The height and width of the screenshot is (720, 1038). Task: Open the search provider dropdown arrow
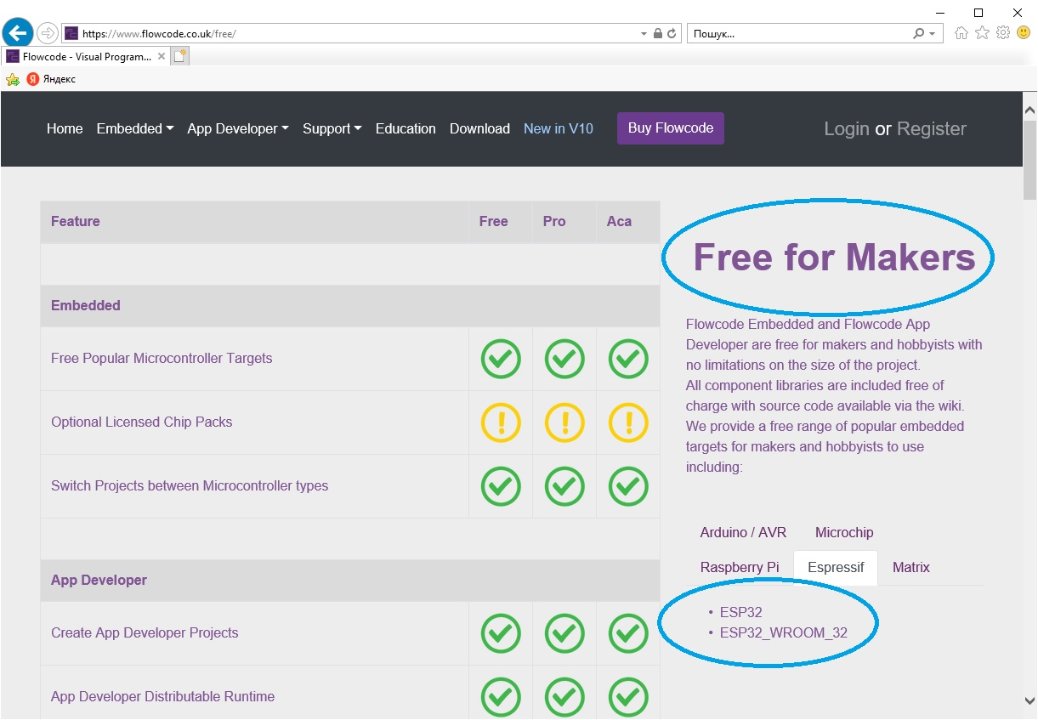tap(932, 33)
